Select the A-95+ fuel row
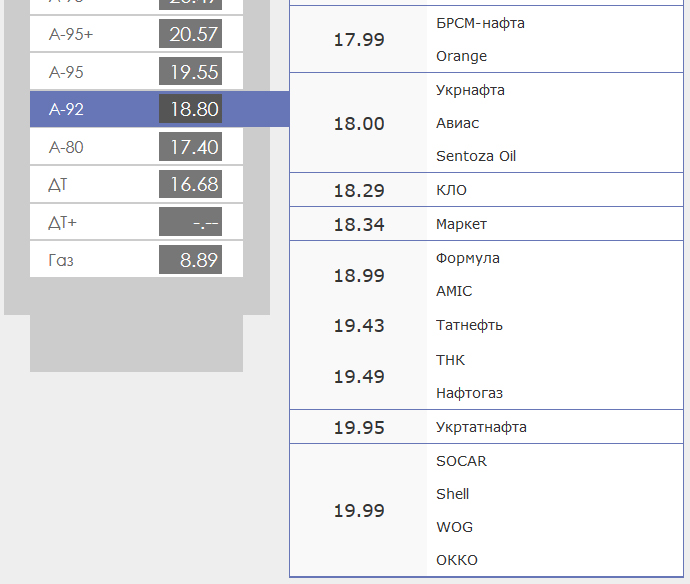Viewport: 690px width, 584px height. coord(70,35)
